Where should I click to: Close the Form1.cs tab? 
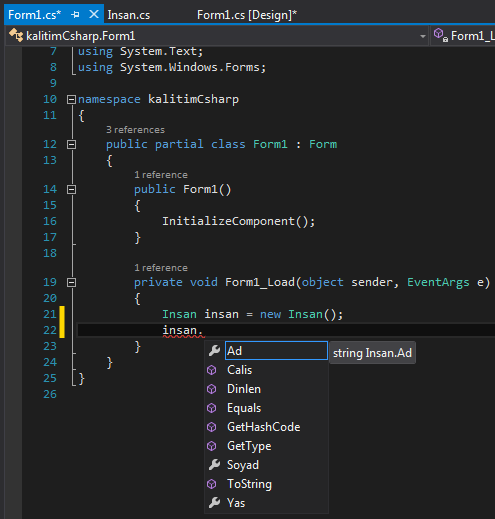[x=94, y=14]
